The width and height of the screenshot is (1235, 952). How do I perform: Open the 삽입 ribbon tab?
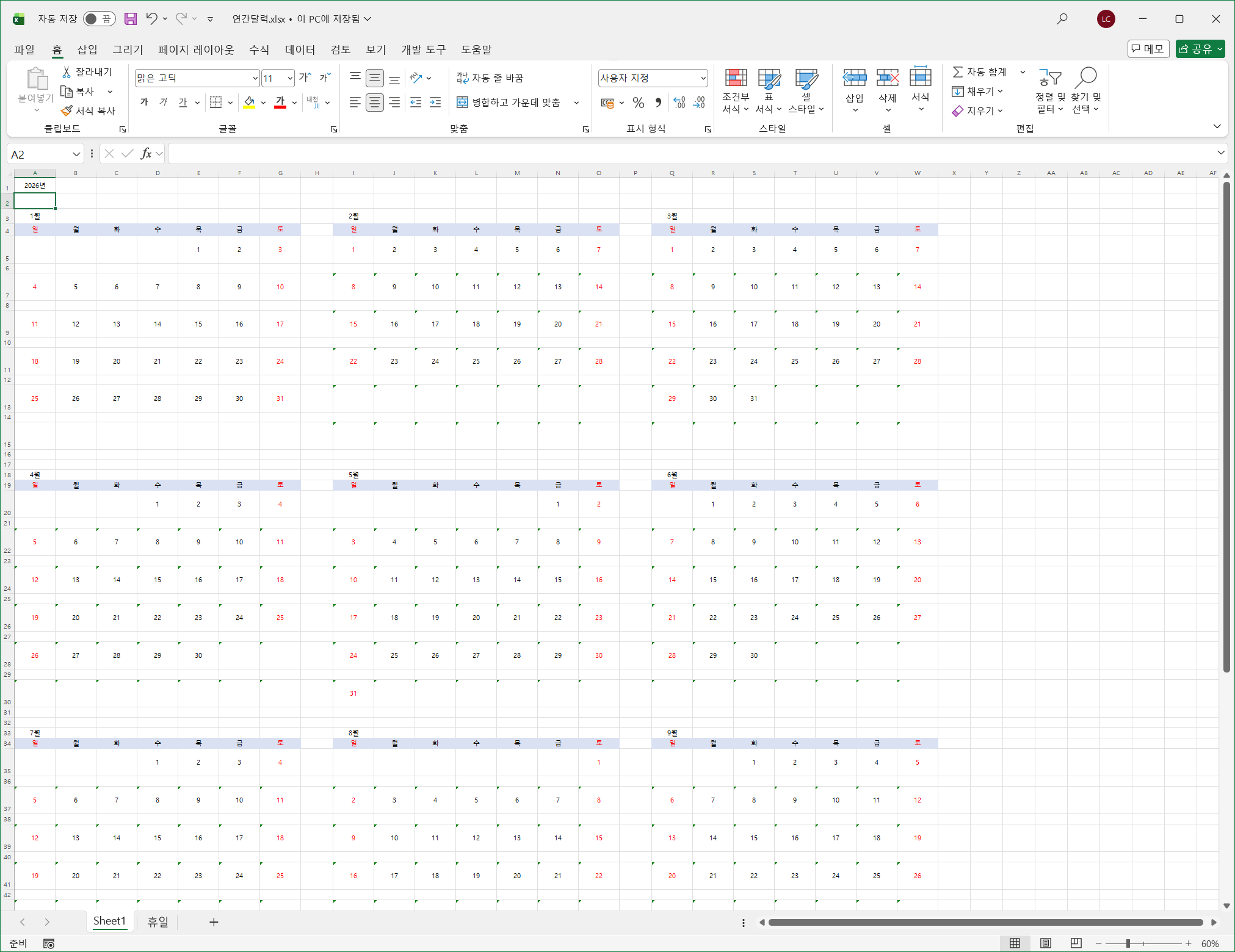coord(87,49)
